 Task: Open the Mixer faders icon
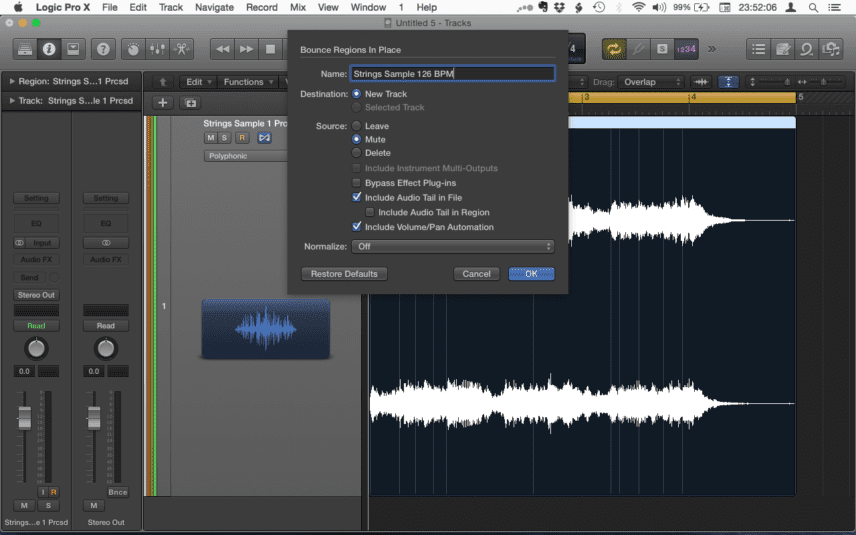(x=157, y=49)
